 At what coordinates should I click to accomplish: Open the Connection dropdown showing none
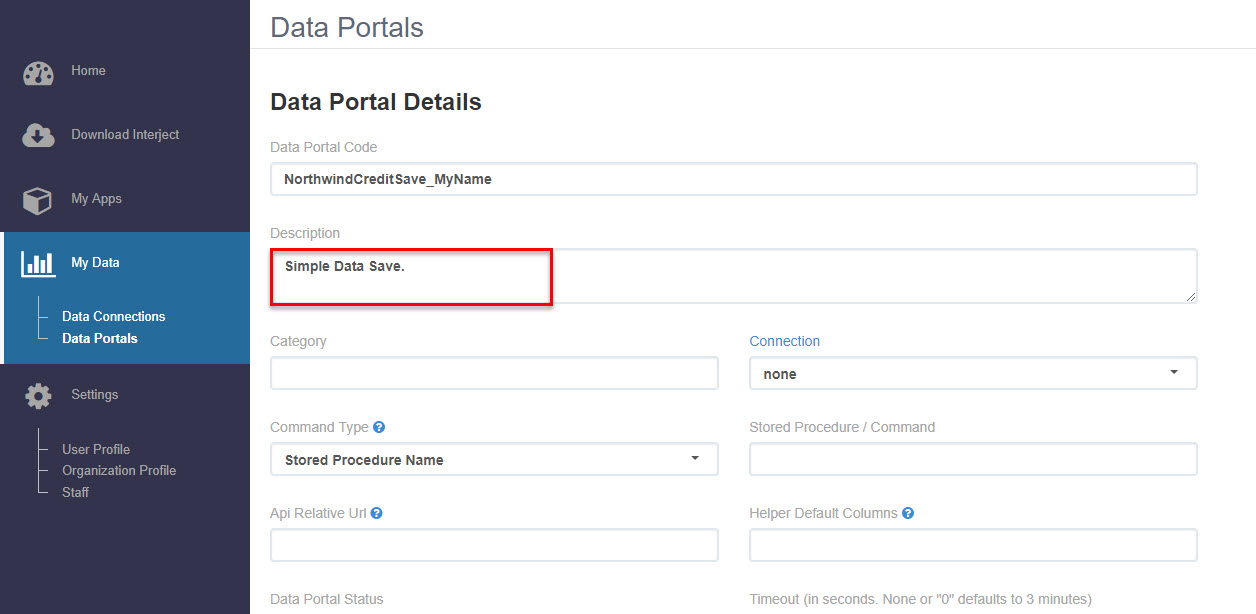point(973,373)
